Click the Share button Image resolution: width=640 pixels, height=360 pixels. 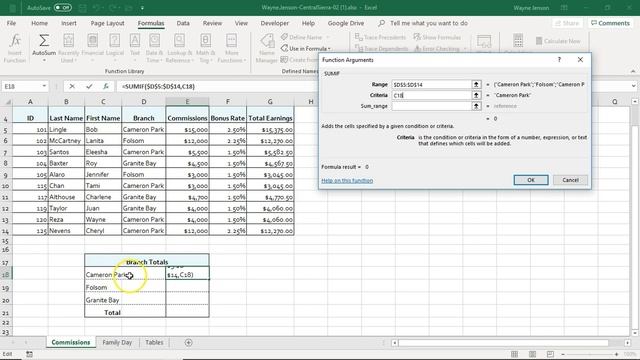(x=567, y=23)
